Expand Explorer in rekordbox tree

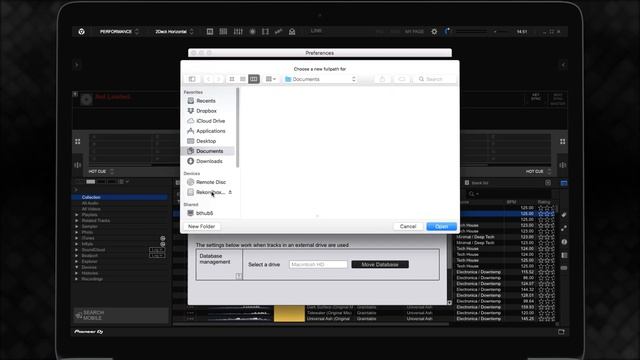(77, 261)
